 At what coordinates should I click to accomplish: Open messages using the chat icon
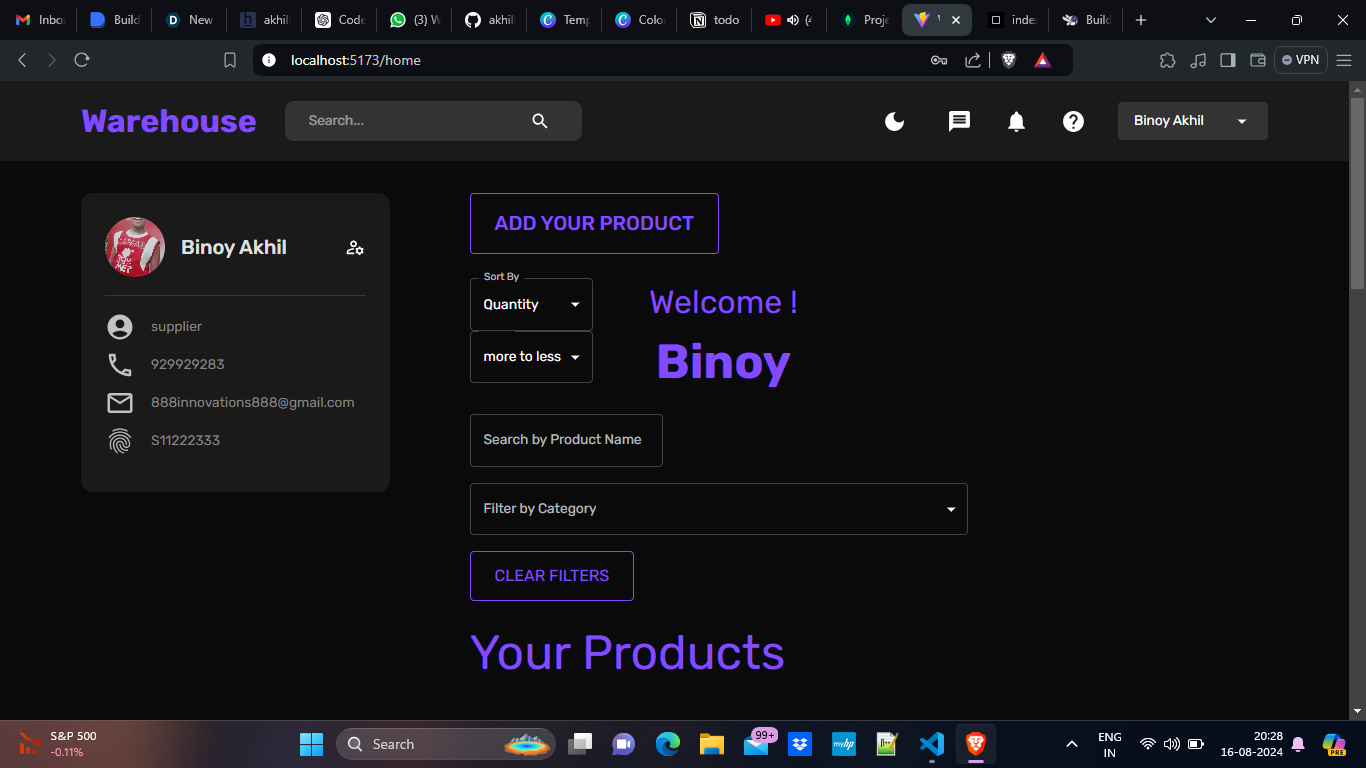958,121
